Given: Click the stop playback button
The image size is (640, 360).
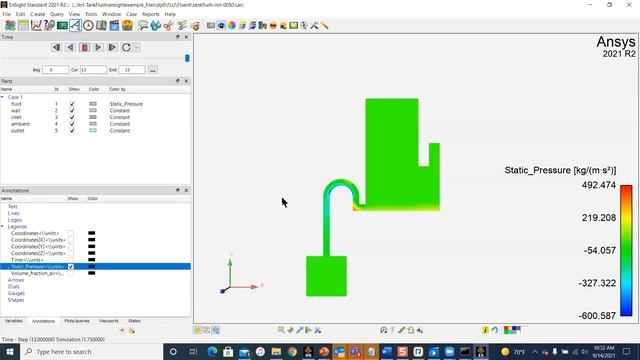Looking at the screenshot, I should coord(84,47).
